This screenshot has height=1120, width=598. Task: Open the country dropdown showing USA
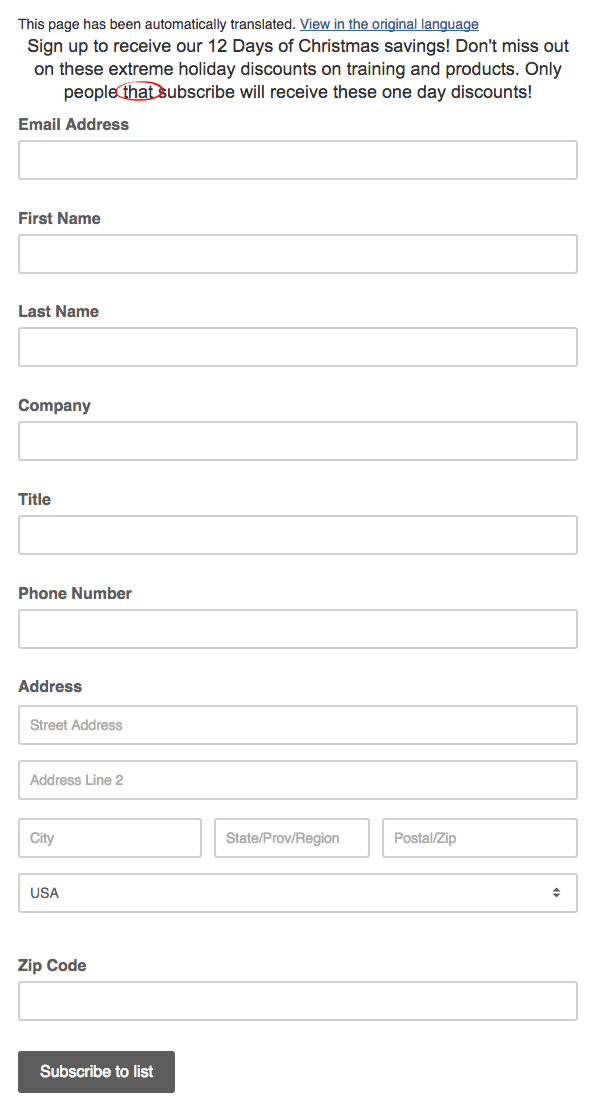[x=297, y=892]
